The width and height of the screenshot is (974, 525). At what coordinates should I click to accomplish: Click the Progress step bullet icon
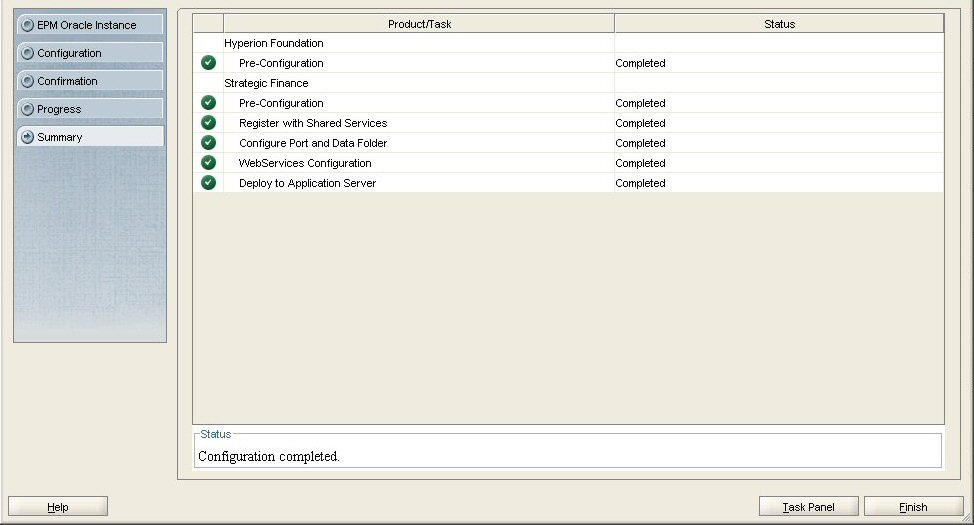[27, 109]
